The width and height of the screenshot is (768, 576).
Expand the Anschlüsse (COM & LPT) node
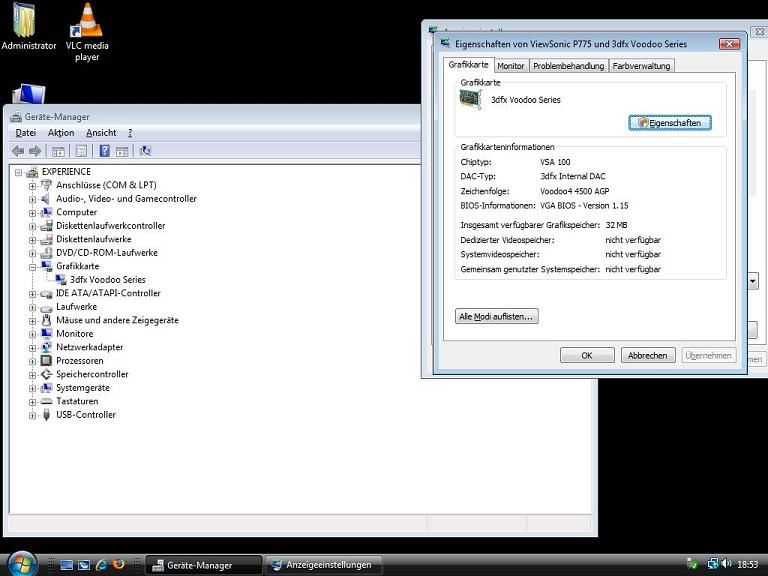click(32, 186)
